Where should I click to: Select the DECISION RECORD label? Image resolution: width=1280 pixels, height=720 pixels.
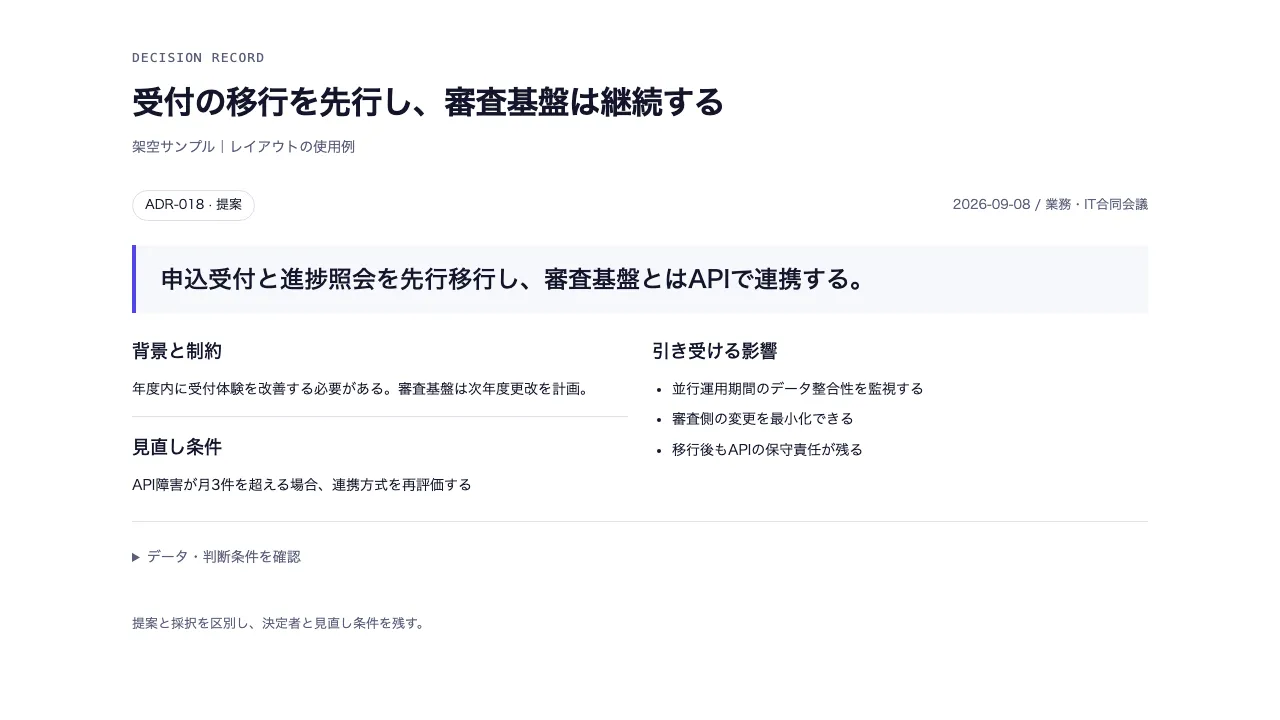point(198,58)
